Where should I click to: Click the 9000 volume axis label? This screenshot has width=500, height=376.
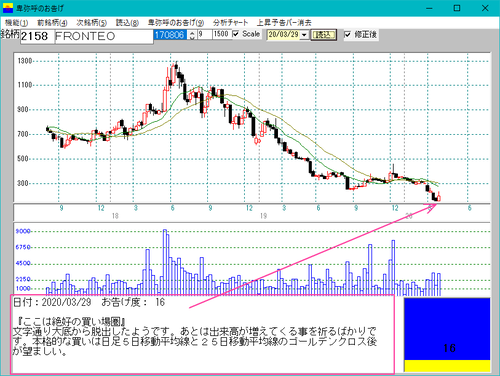pos(23,231)
